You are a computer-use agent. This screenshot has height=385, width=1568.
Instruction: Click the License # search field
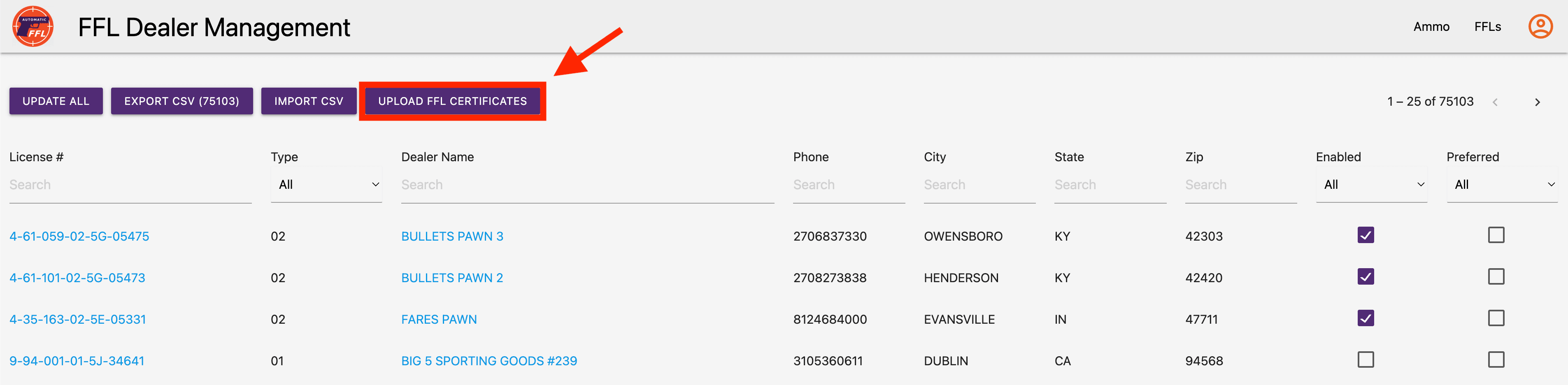[130, 185]
